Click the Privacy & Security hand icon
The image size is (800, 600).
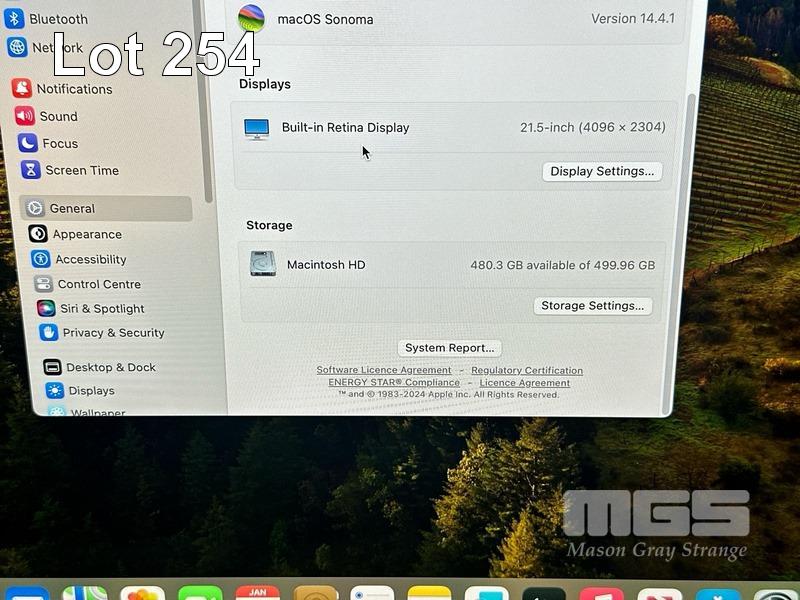coord(48,332)
